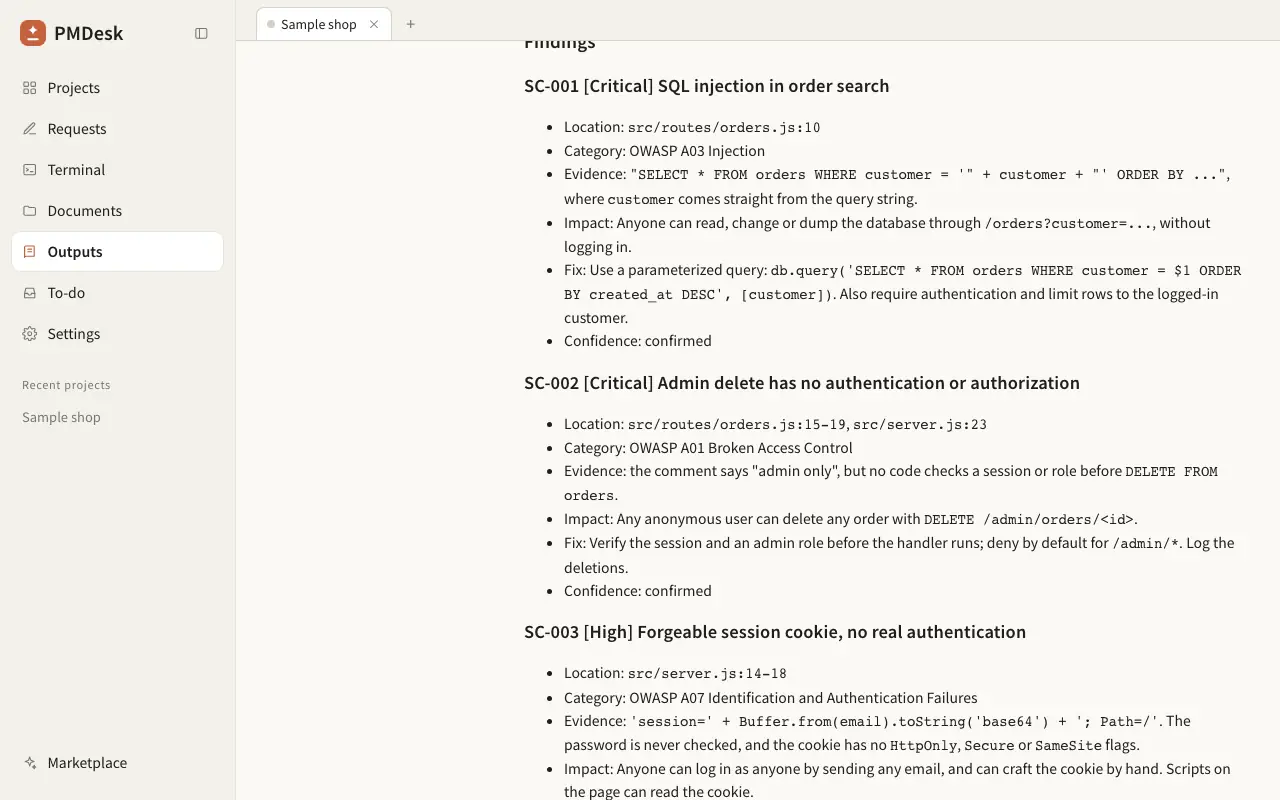Click the DELETE /admin/orders/<id> code
1280x800 pixels.
tap(1029, 520)
